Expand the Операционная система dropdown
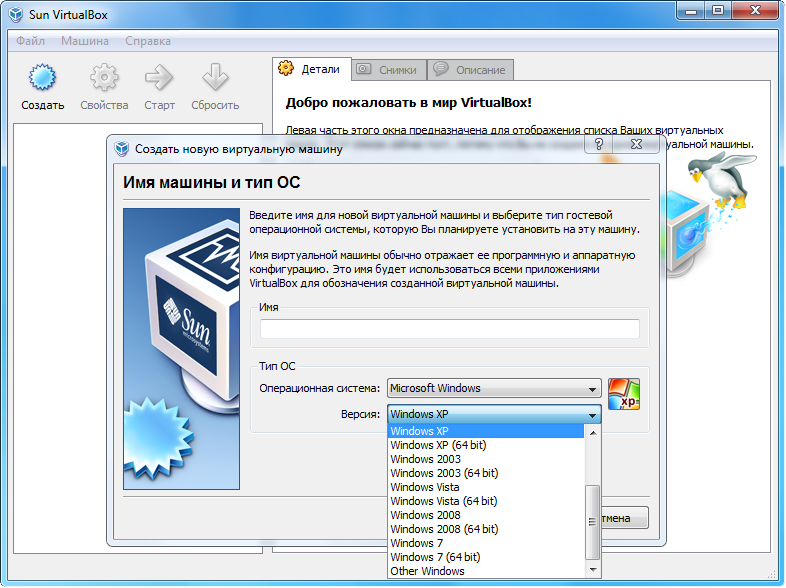This screenshot has height=588, width=786. [494, 388]
